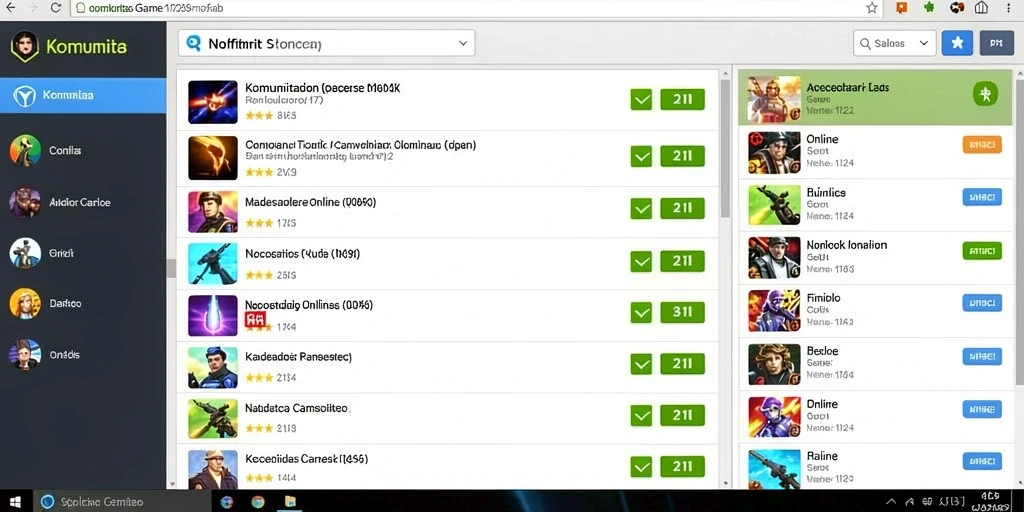Open the Saloos dropdown

click(x=894, y=43)
